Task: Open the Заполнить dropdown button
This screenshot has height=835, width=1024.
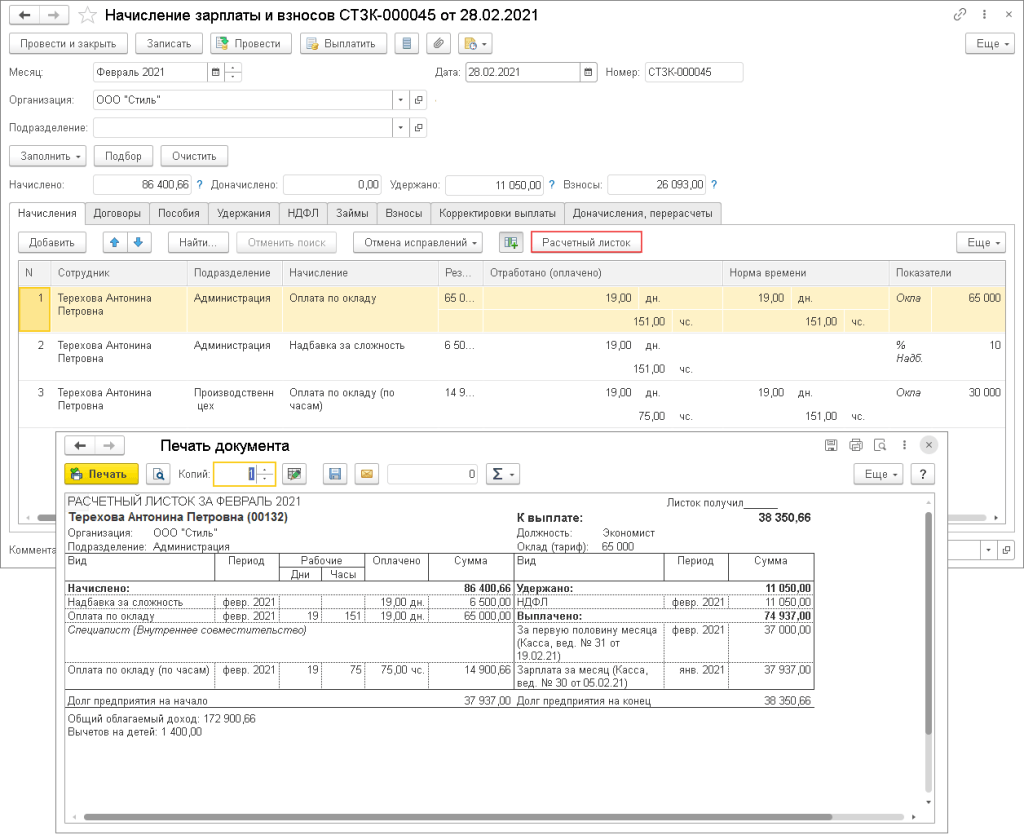Action: (47, 156)
